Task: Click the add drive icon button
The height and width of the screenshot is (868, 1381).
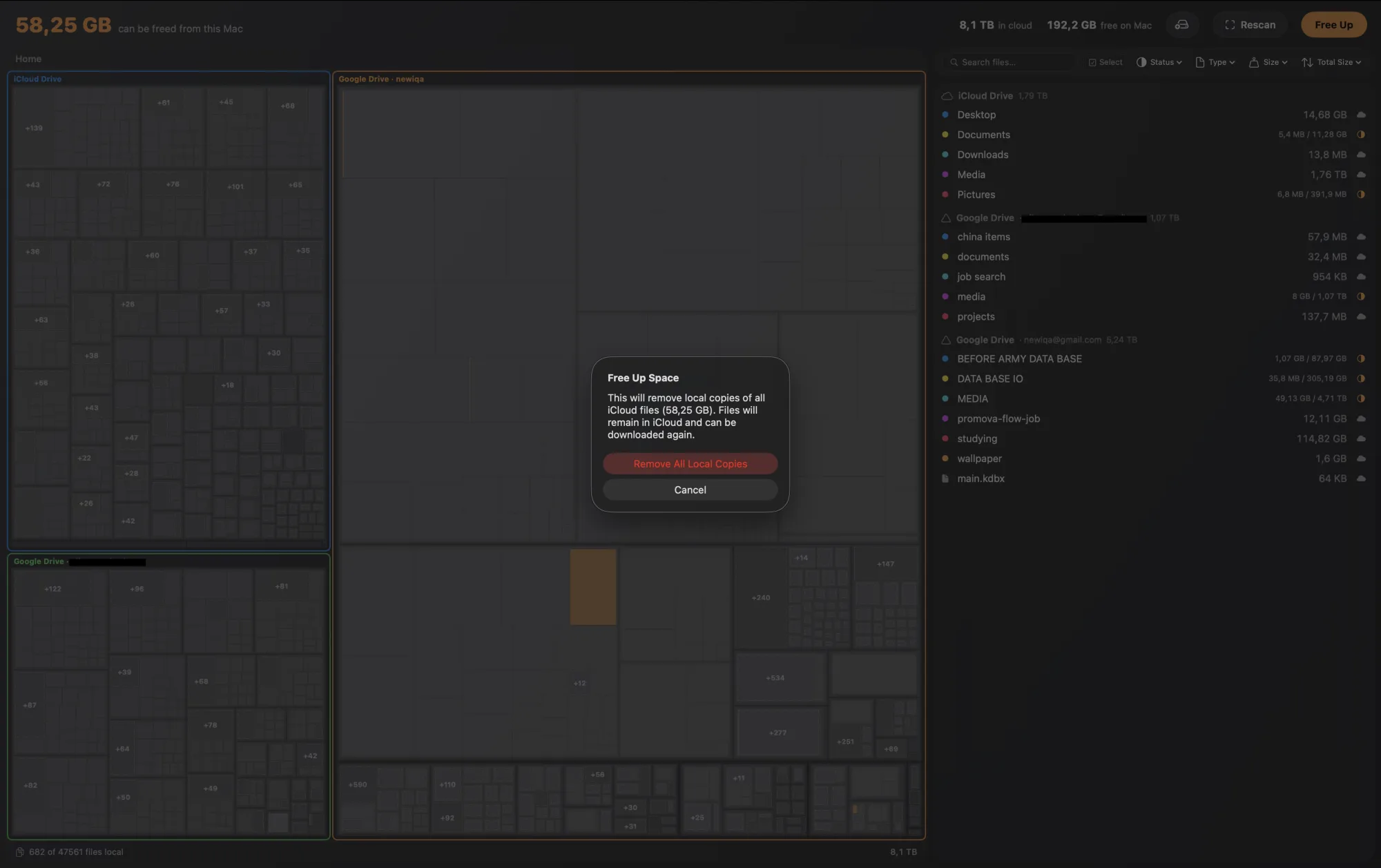Action: click(1181, 25)
